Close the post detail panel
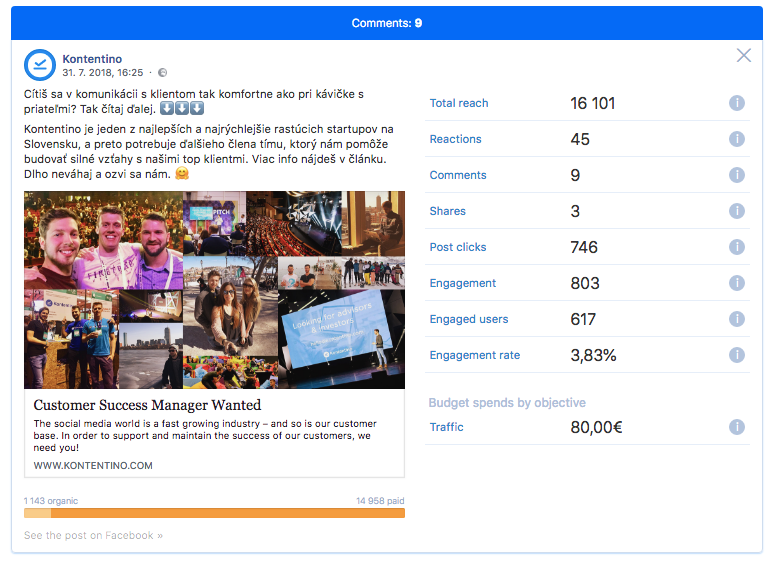This screenshot has height=562, width=772. [743, 55]
